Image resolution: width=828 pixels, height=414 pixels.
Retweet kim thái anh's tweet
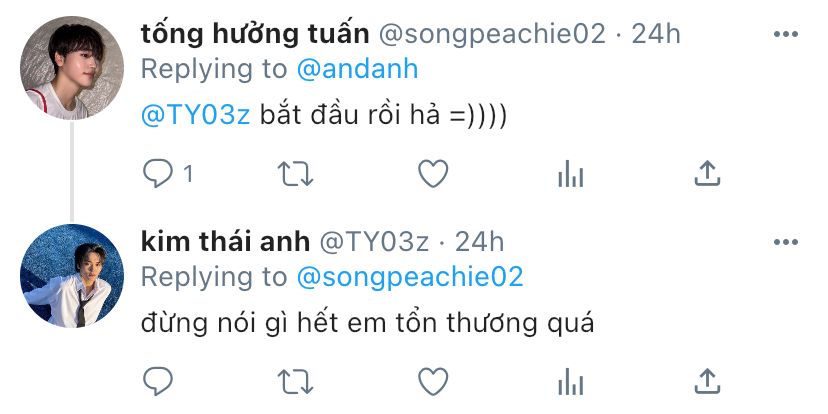point(294,381)
